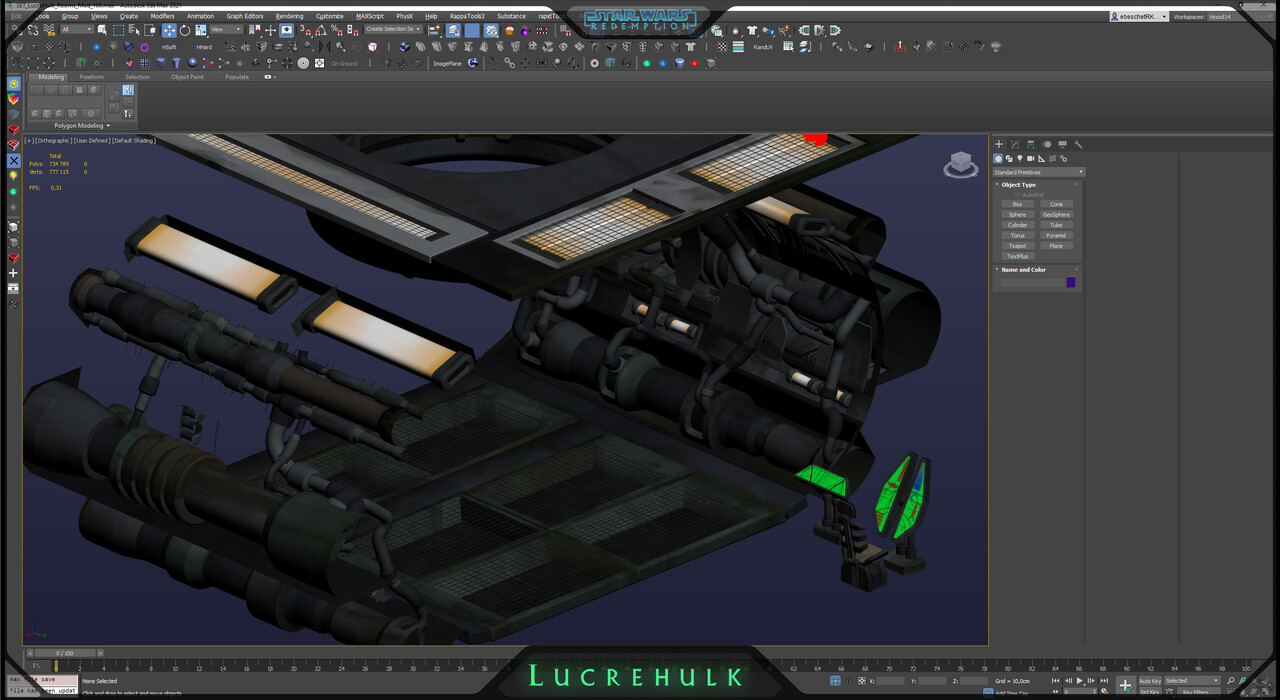Screen dimensions: 1280x700
Task: Switch to the Populate ribbon tab
Action: [237, 77]
